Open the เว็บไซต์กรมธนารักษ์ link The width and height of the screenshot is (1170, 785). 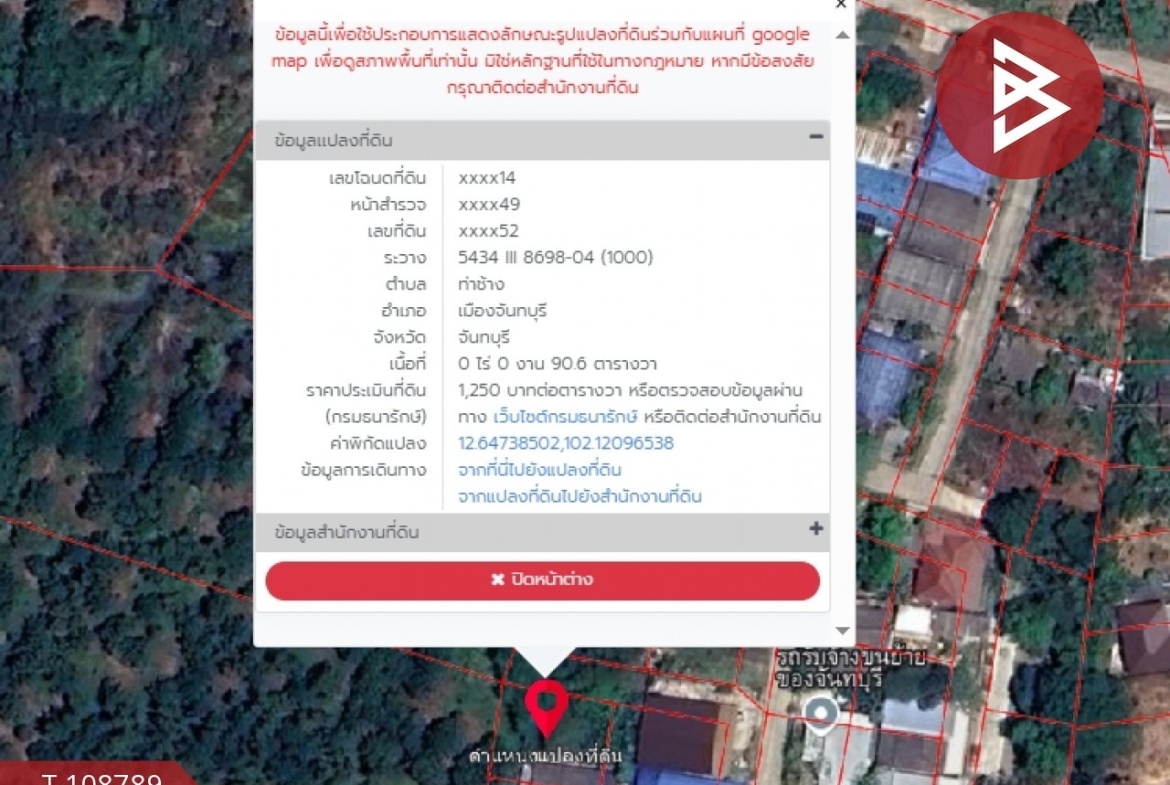pyautogui.click(x=565, y=416)
